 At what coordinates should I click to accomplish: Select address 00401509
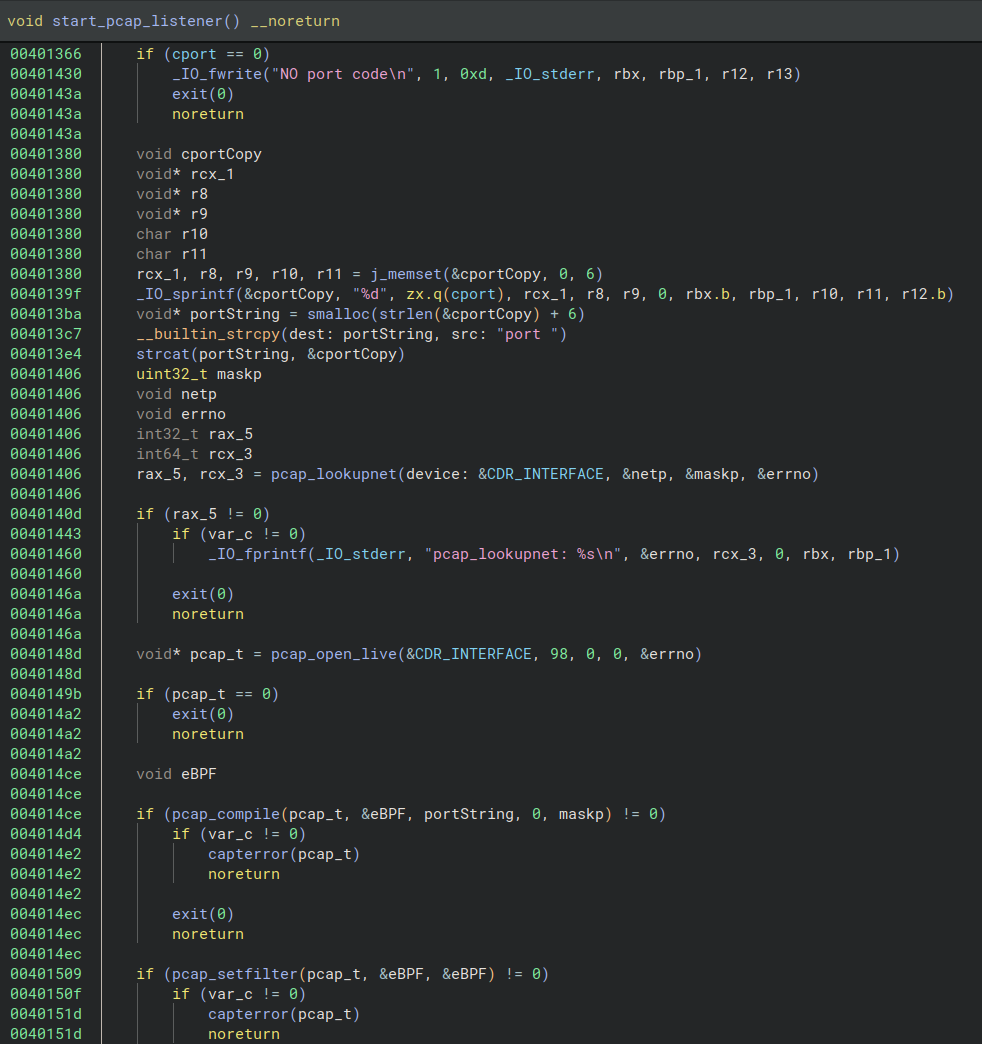pos(46,973)
